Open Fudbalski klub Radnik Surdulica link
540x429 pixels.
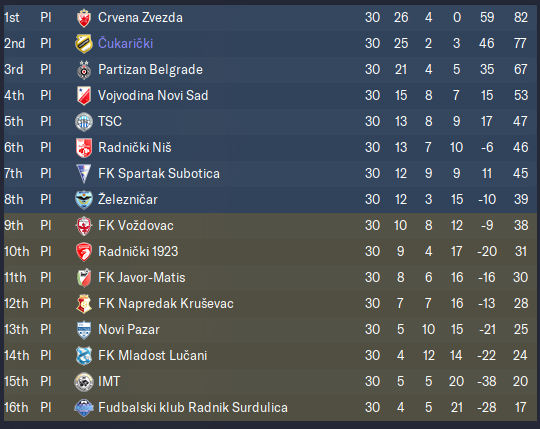point(193,408)
